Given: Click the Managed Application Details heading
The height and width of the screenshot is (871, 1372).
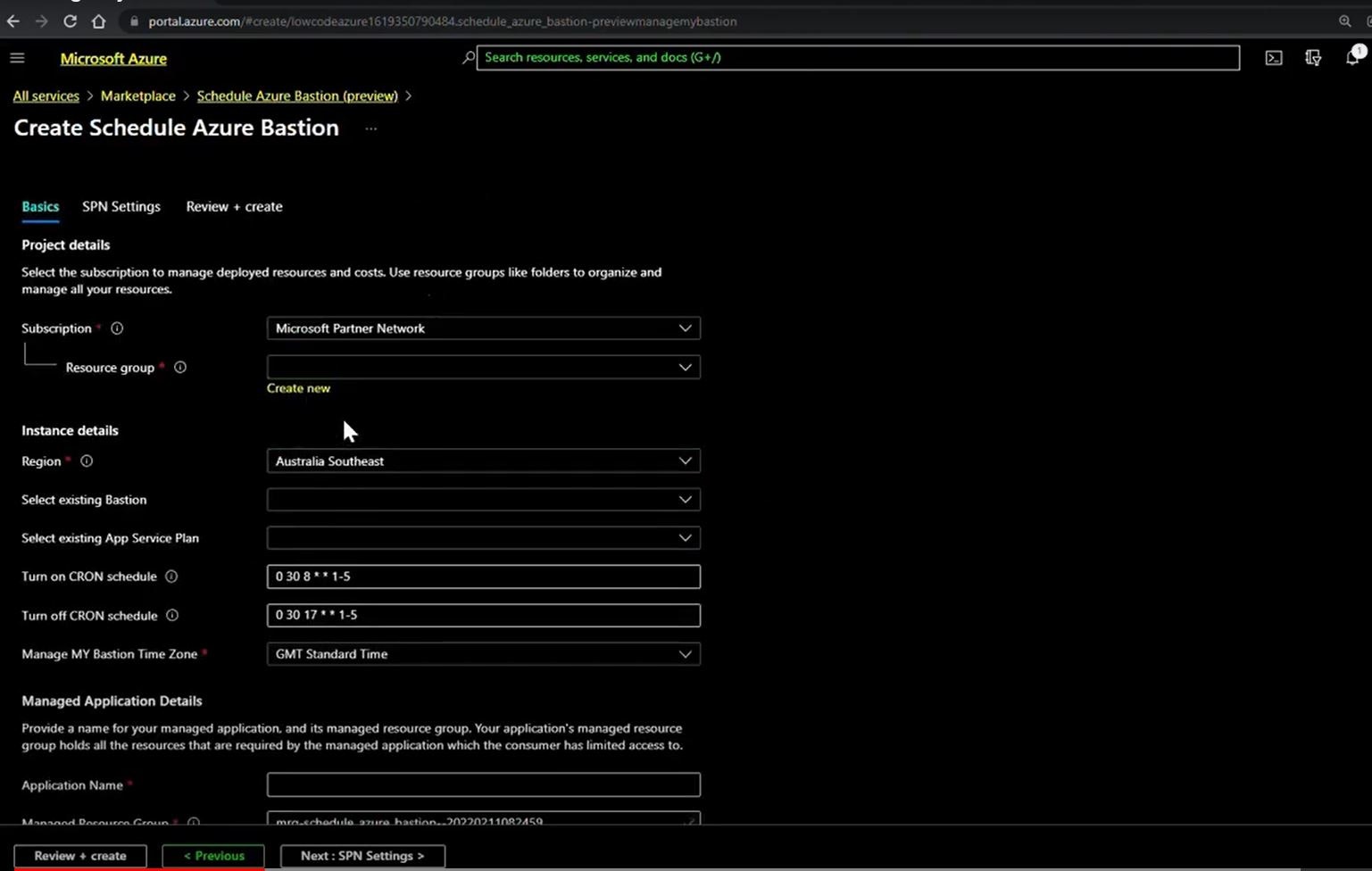Looking at the screenshot, I should coord(112,701).
